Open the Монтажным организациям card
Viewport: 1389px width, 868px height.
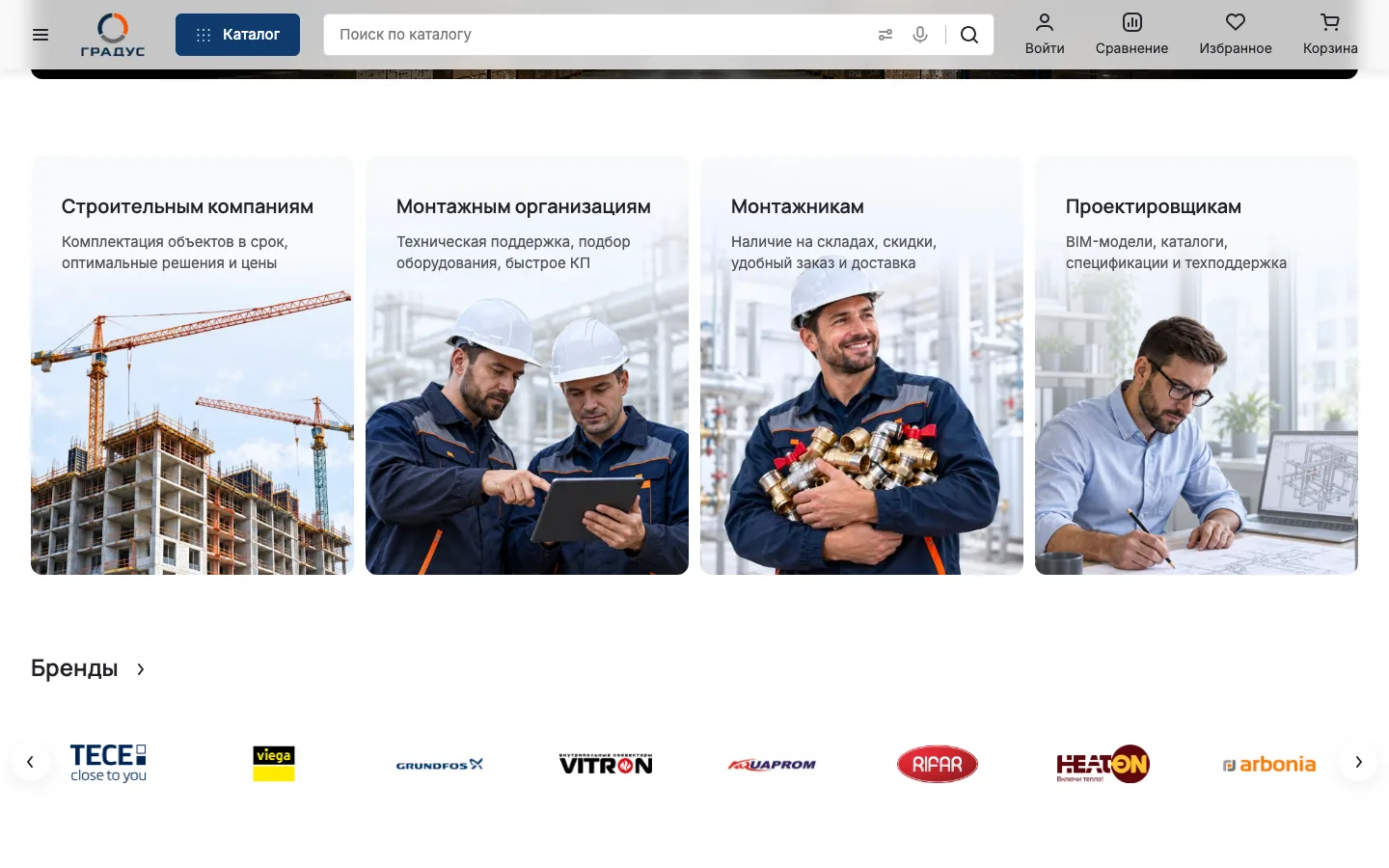click(527, 366)
